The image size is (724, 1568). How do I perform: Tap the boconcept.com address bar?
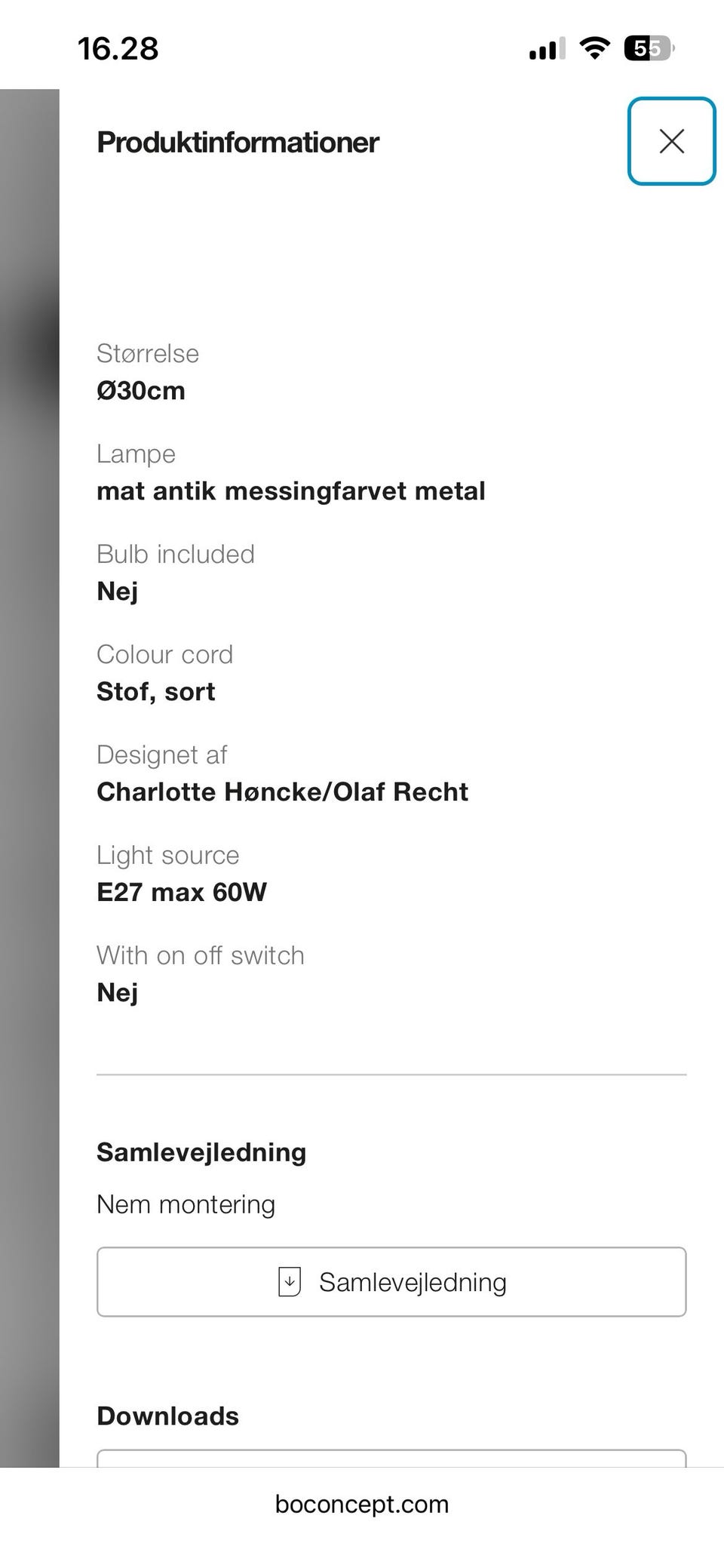click(x=362, y=1505)
